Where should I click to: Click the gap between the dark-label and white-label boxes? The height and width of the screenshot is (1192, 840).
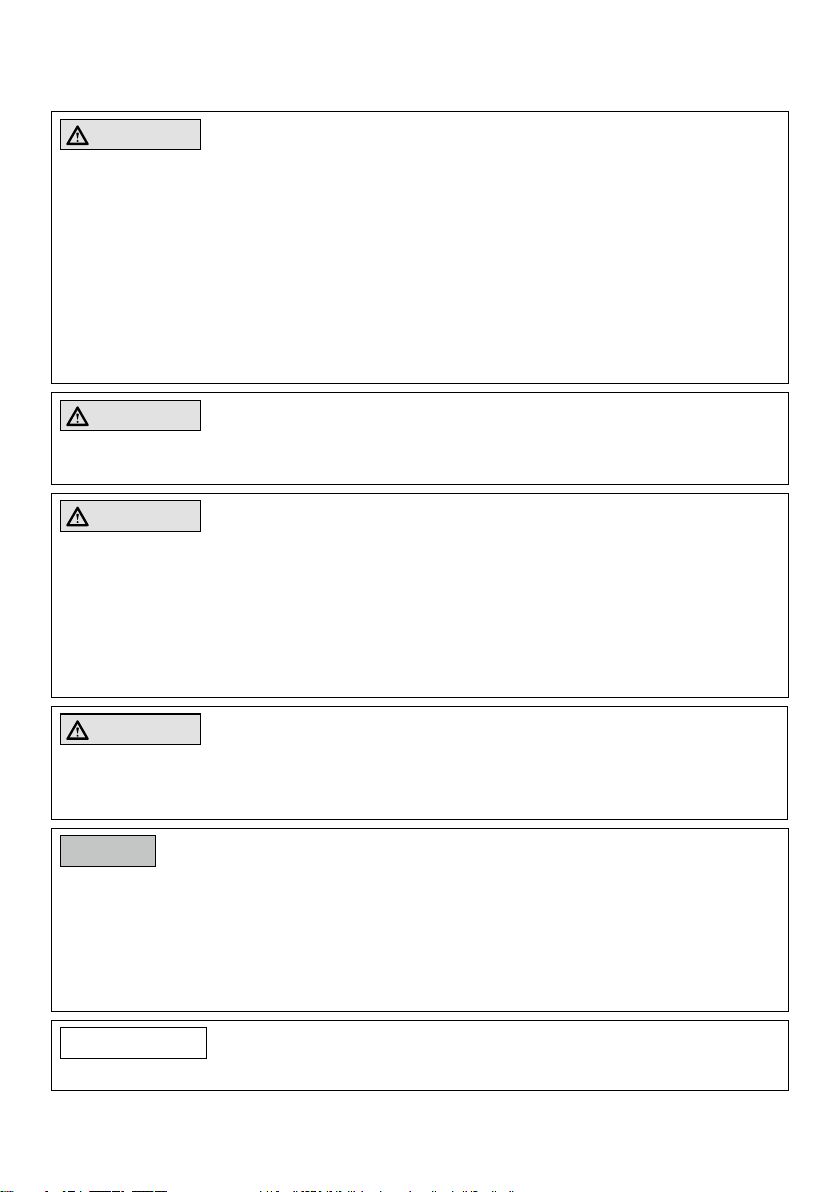(x=420, y=1016)
